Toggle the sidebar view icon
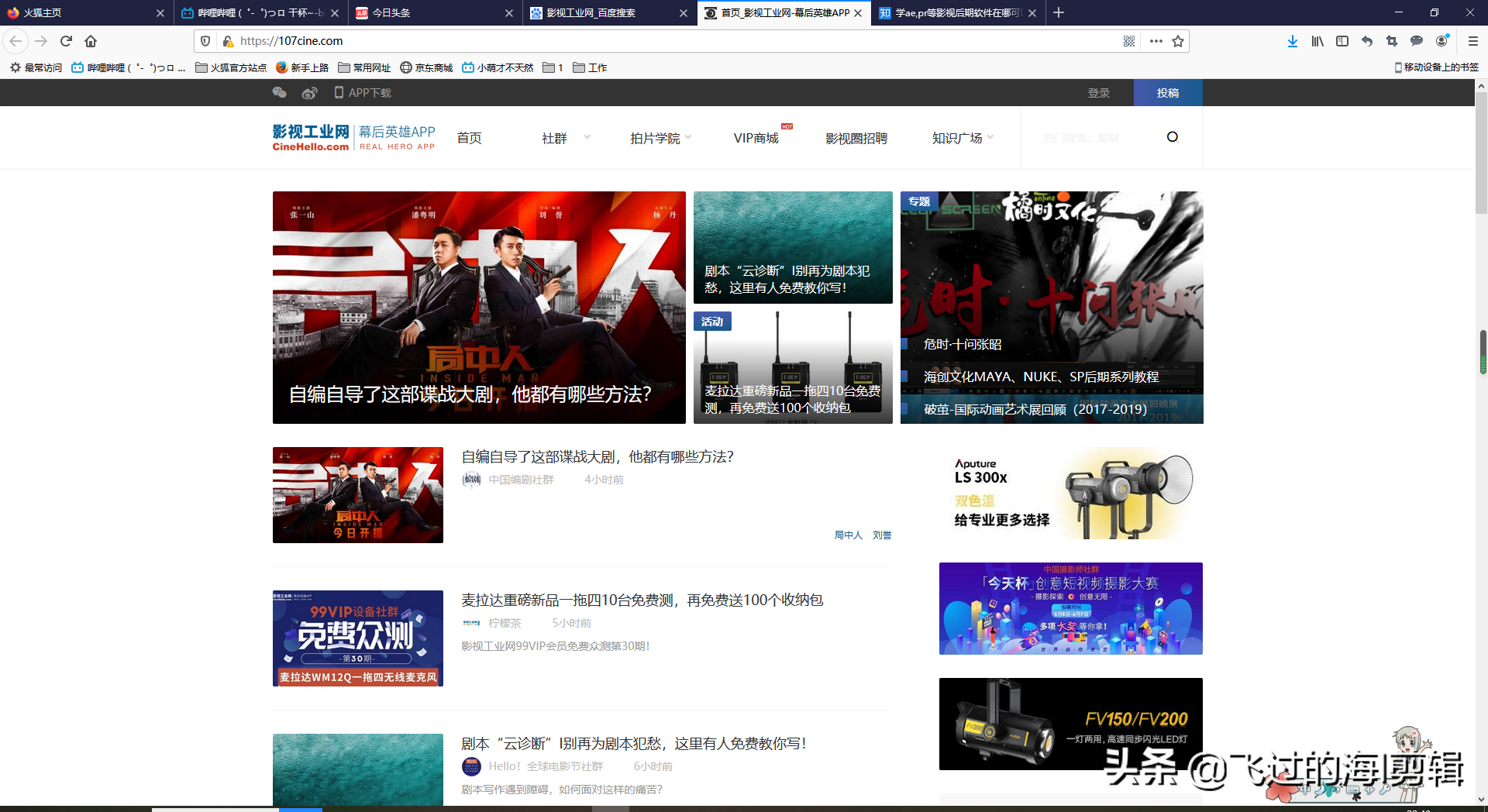 tap(1342, 41)
